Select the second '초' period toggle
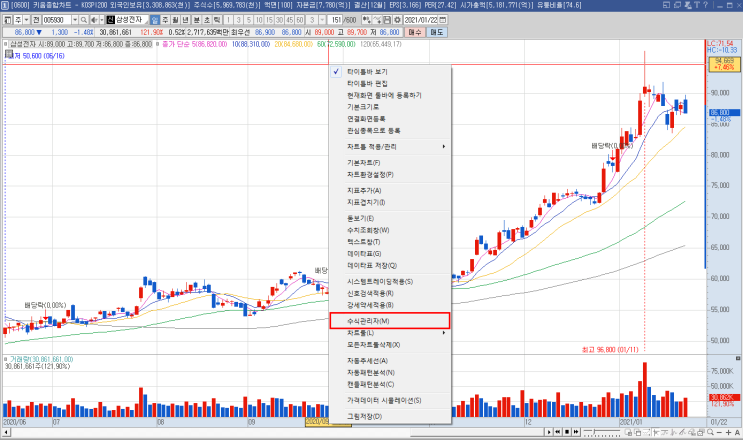 point(207,20)
